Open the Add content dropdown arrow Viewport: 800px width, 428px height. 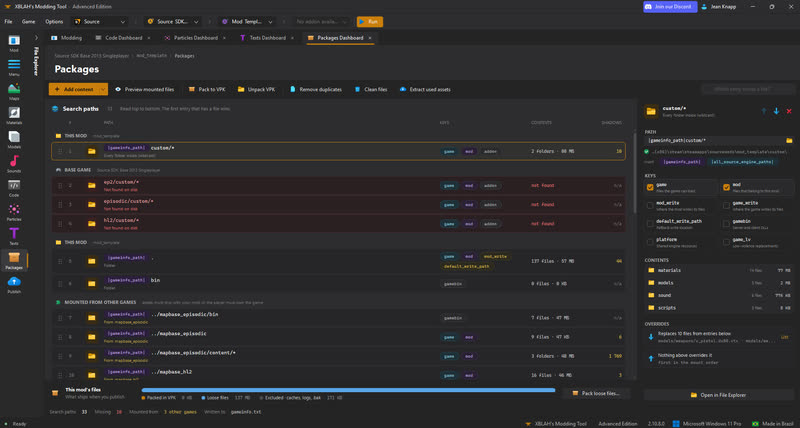(x=103, y=89)
